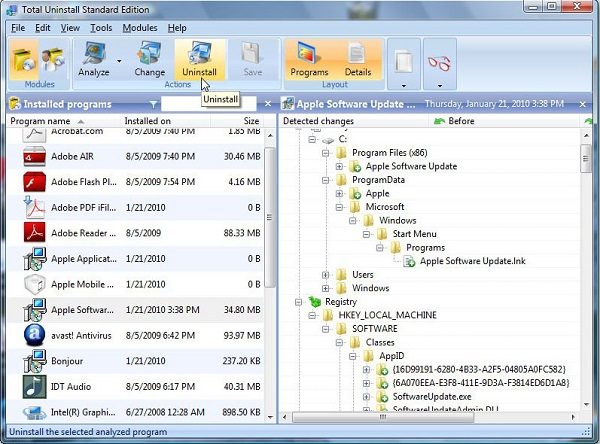Select the SoftwareUpdate.exe registry key
600x444 pixels.
pos(432,397)
